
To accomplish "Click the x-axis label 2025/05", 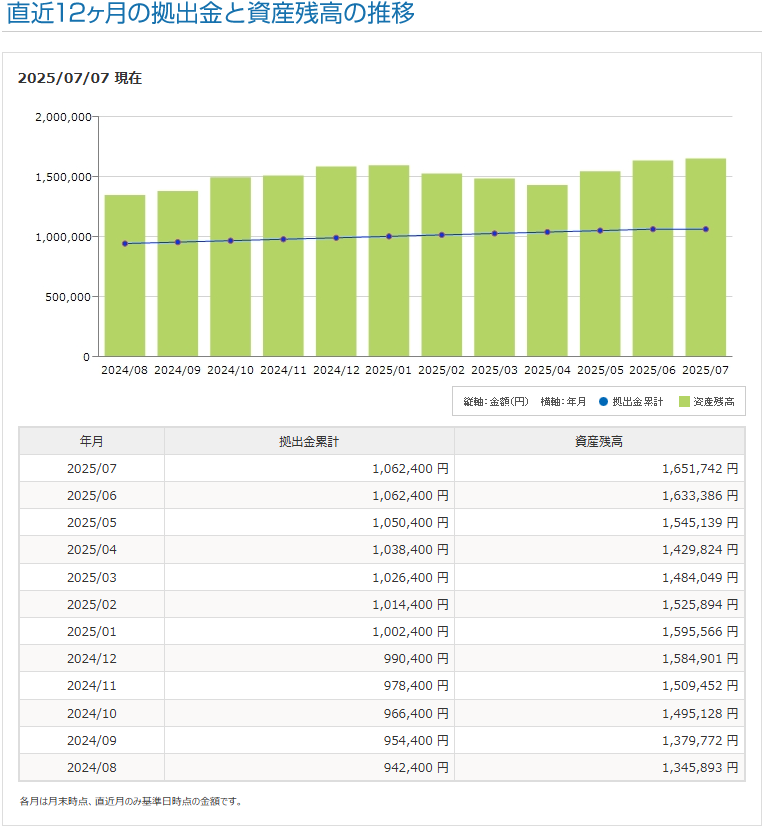I will tap(600, 370).
